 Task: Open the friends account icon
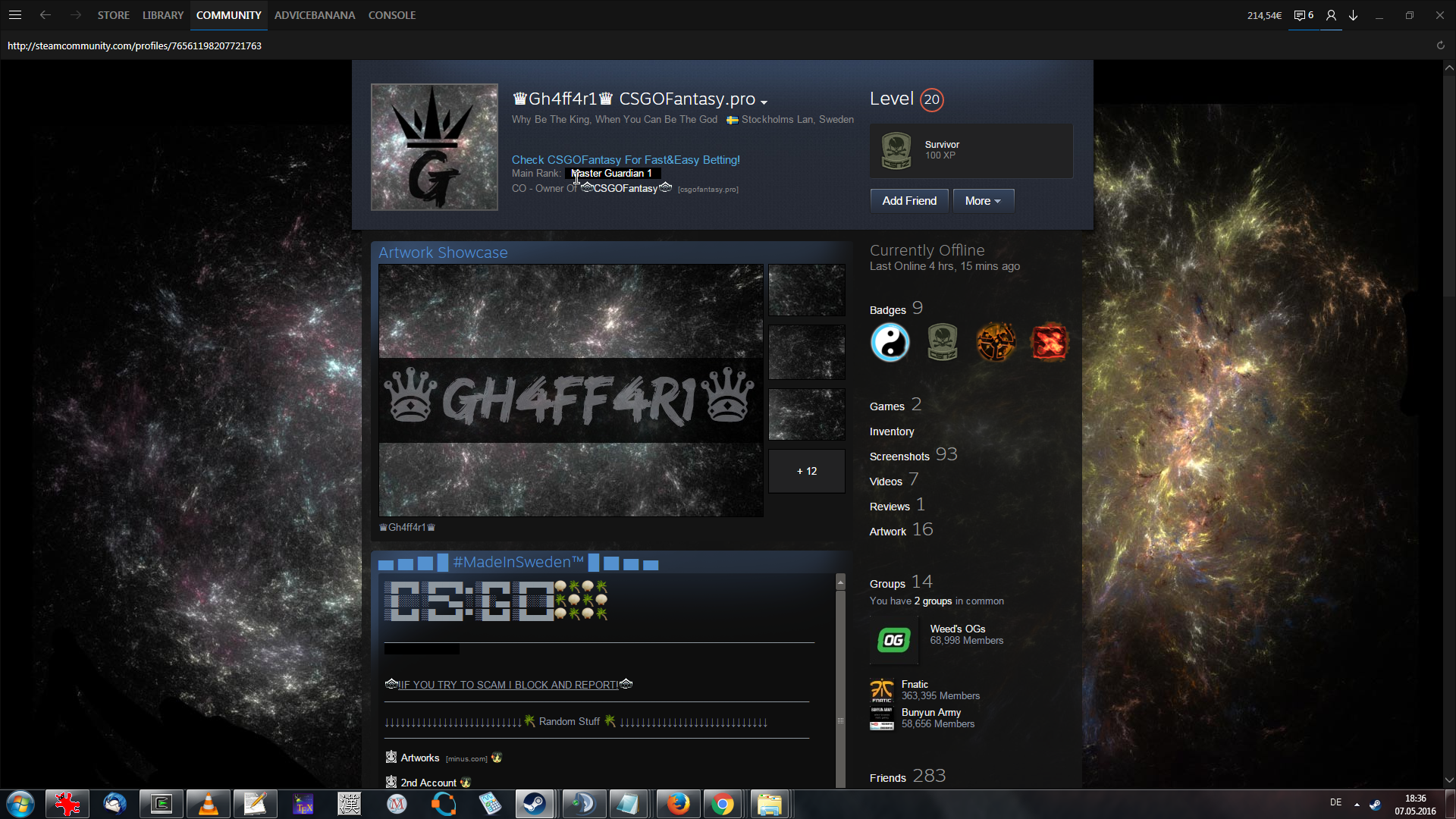(x=1331, y=15)
